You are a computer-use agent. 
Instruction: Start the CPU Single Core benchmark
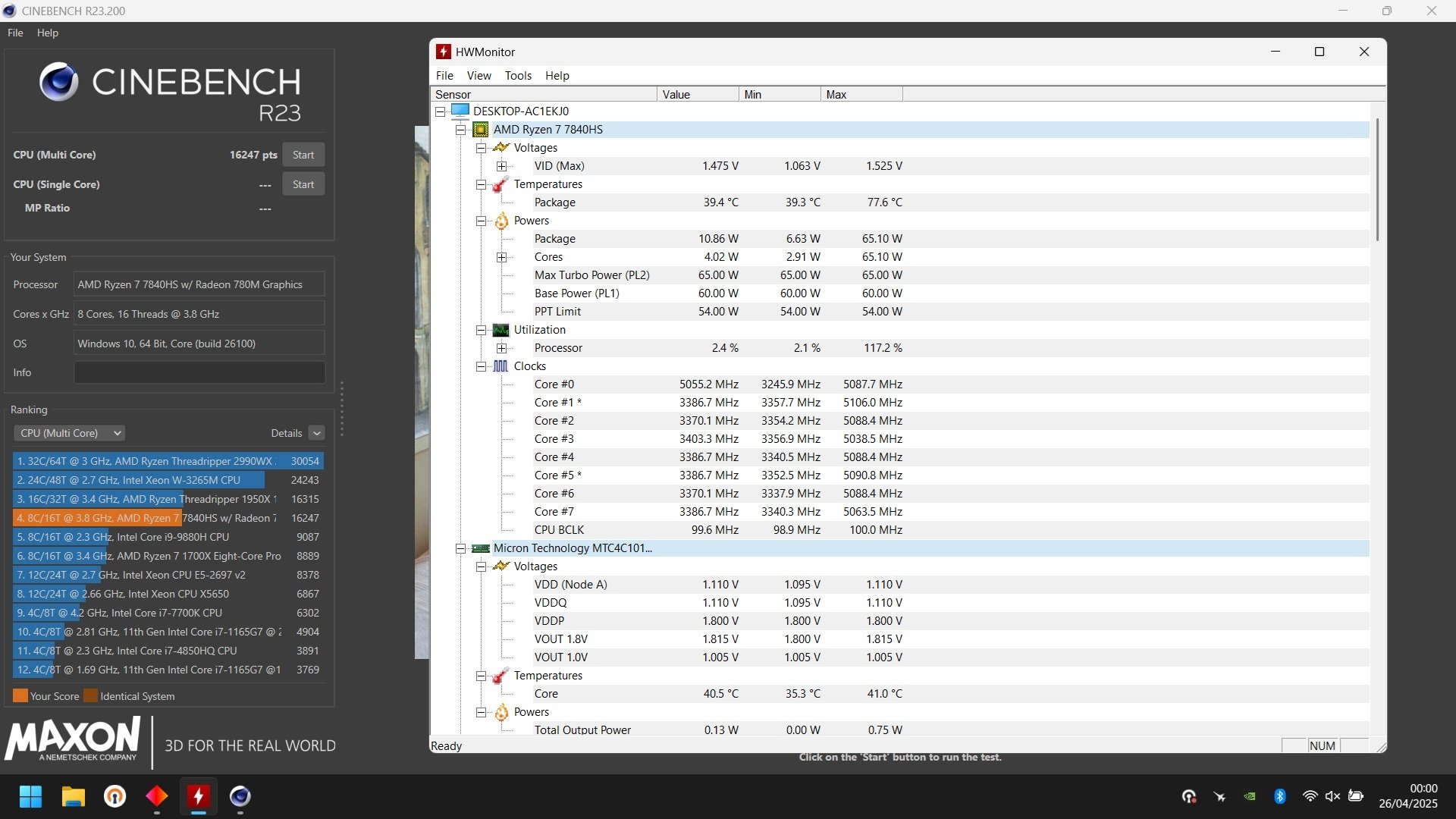point(303,184)
